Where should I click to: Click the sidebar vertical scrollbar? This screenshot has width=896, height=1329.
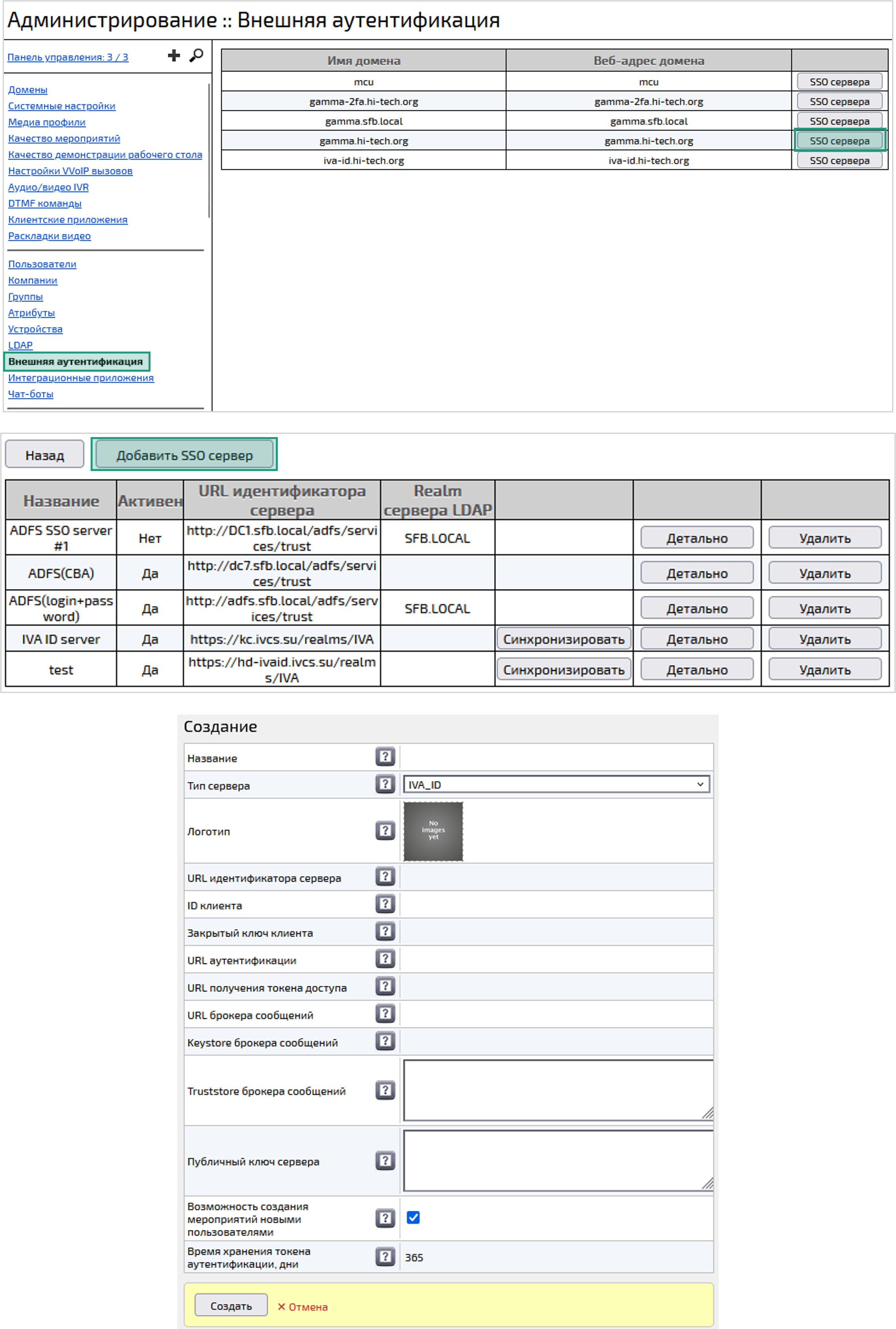pos(208,151)
